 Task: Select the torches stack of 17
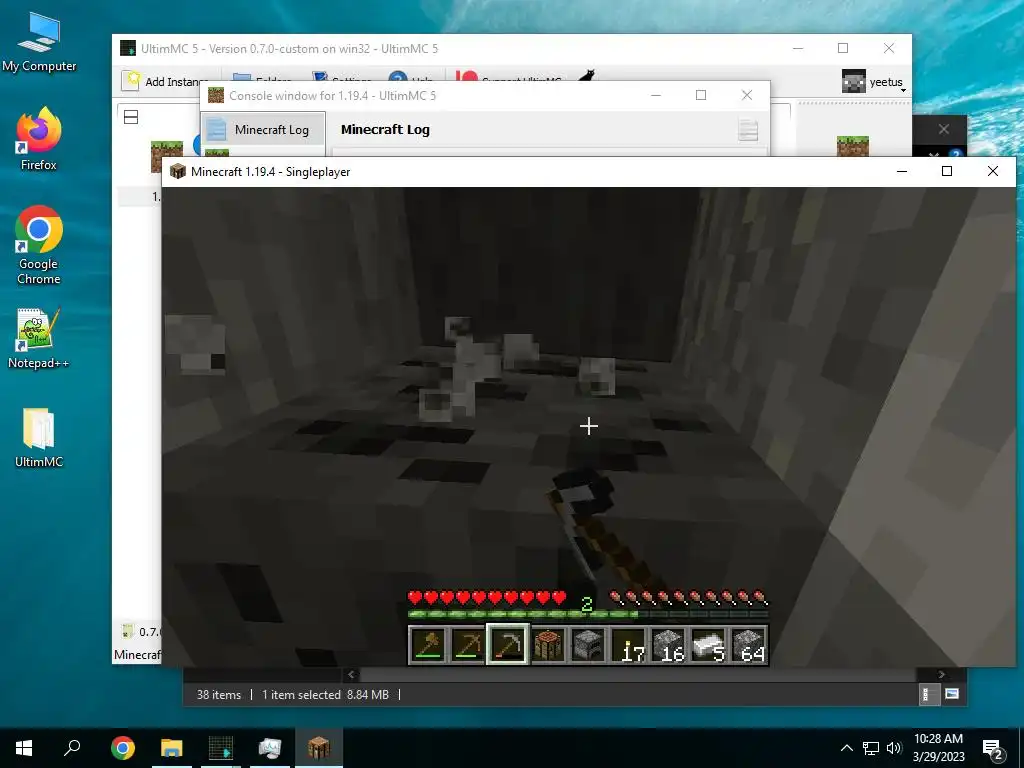628,645
